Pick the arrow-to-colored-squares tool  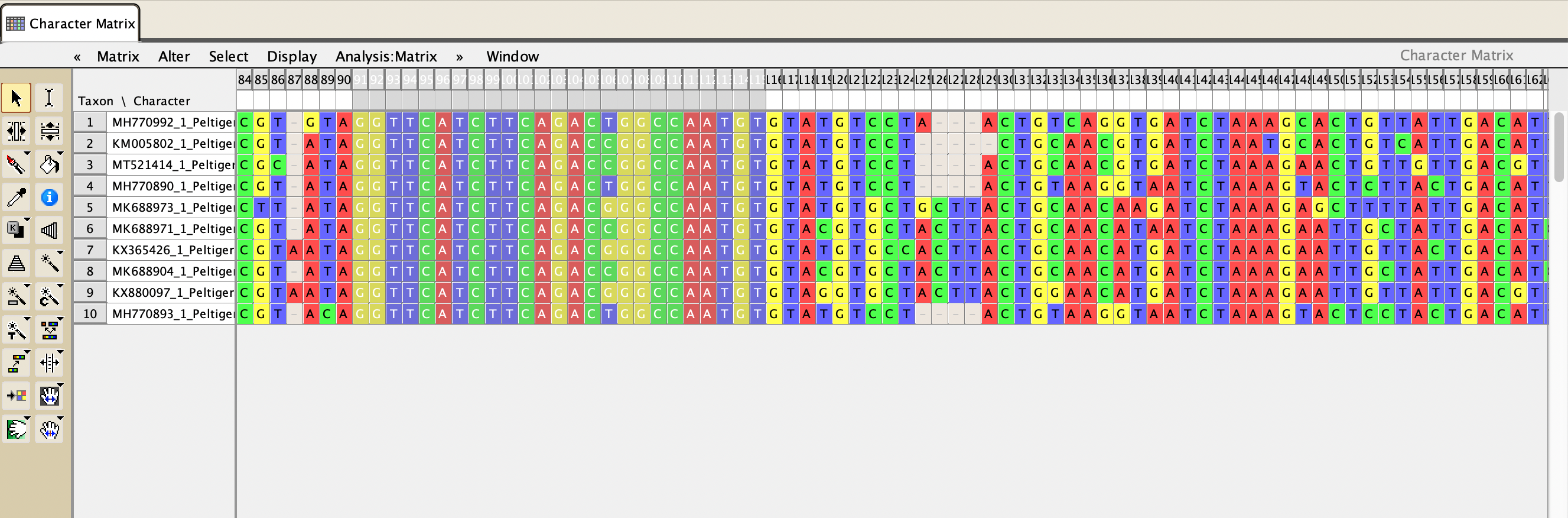[x=16, y=396]
